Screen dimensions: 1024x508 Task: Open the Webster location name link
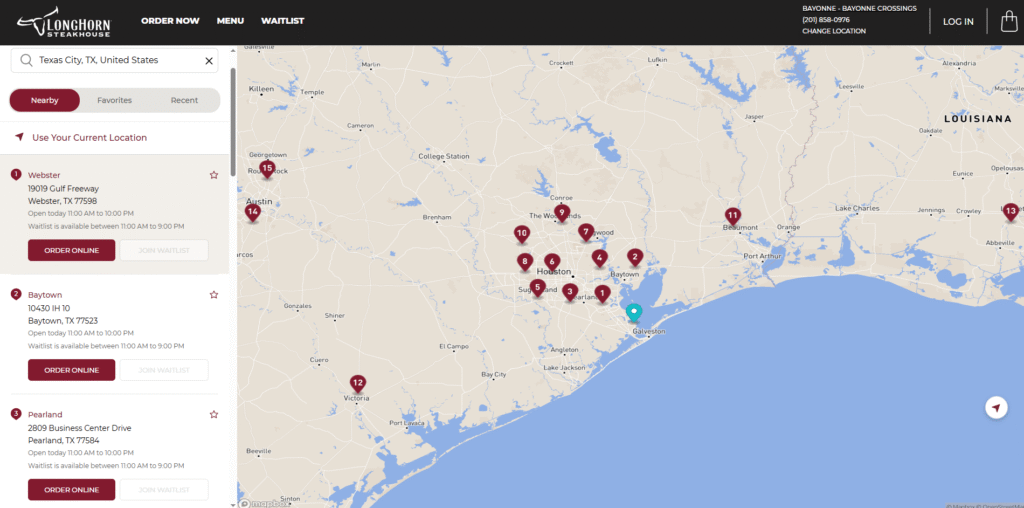[x=44, y=175]
